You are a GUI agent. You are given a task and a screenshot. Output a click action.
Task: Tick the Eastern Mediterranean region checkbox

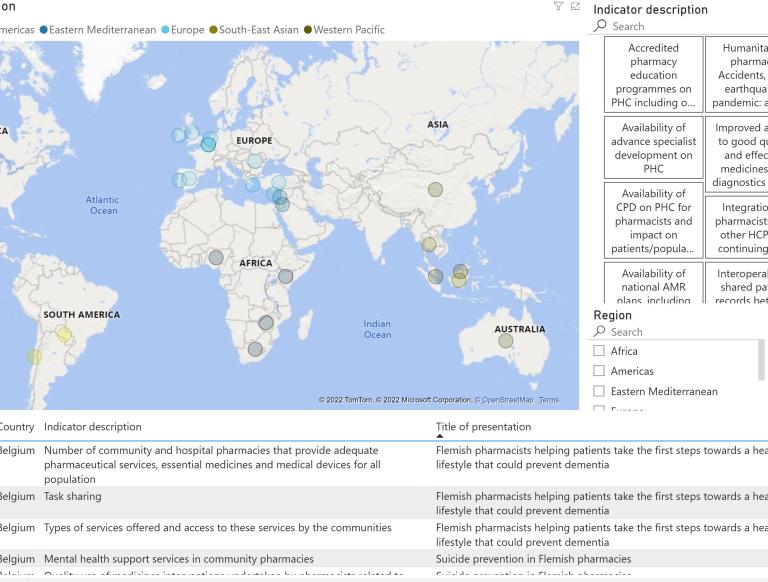point(600,391)
